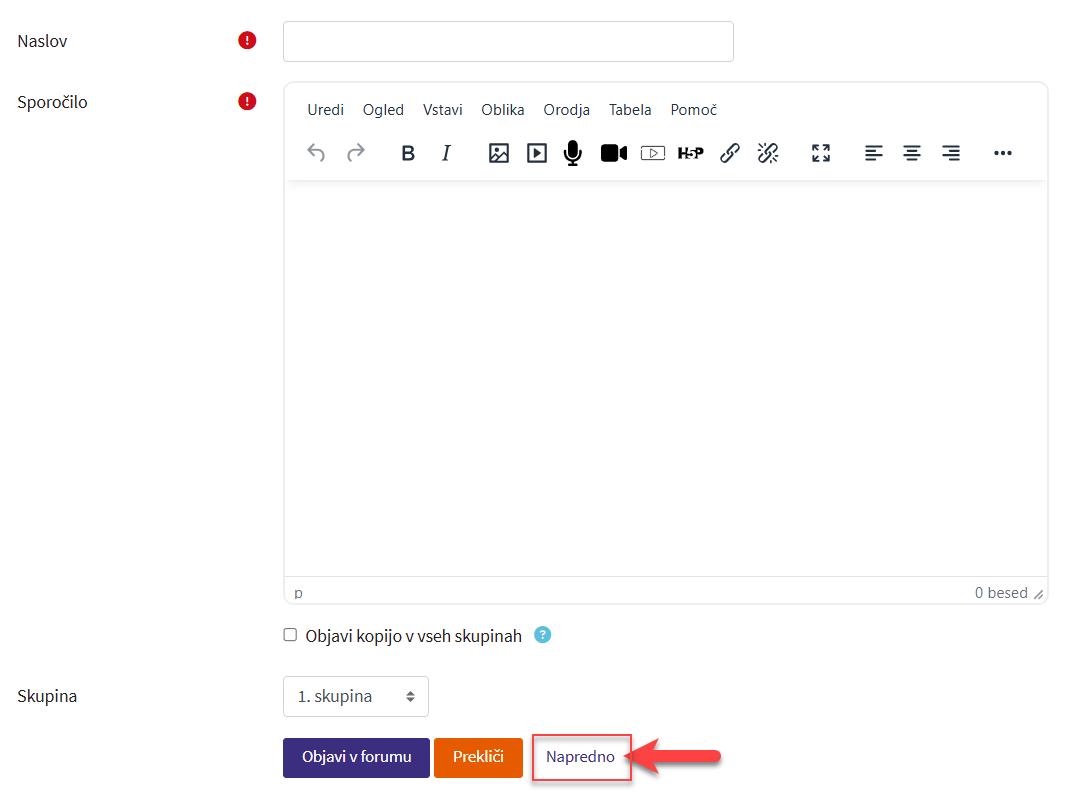Screen dimensions: 1073x797
Task: Expand more toolbar options with ellipsis
Action: [1003, 153]
